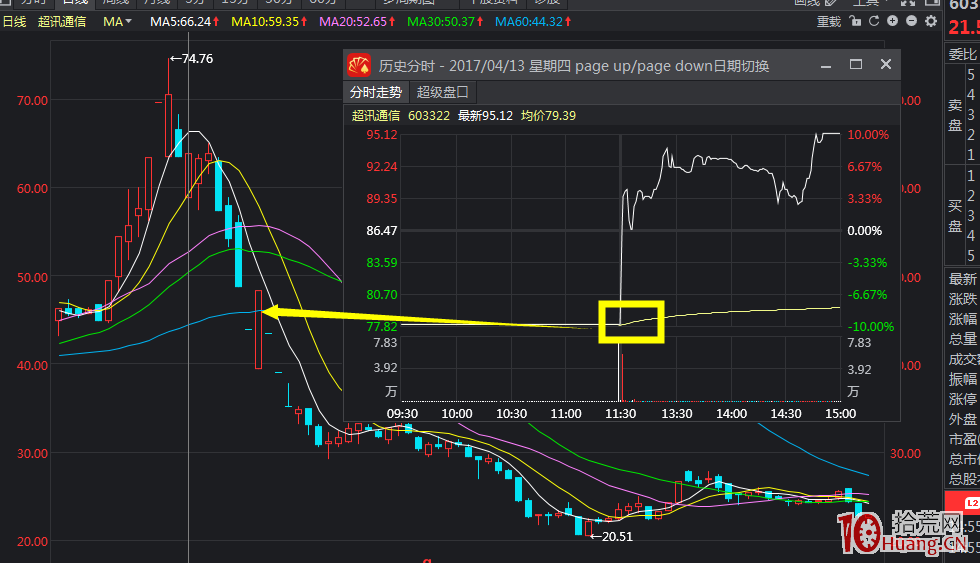Click 最新95.12 value in popup

pyautogui.click(x=485, y=116)
